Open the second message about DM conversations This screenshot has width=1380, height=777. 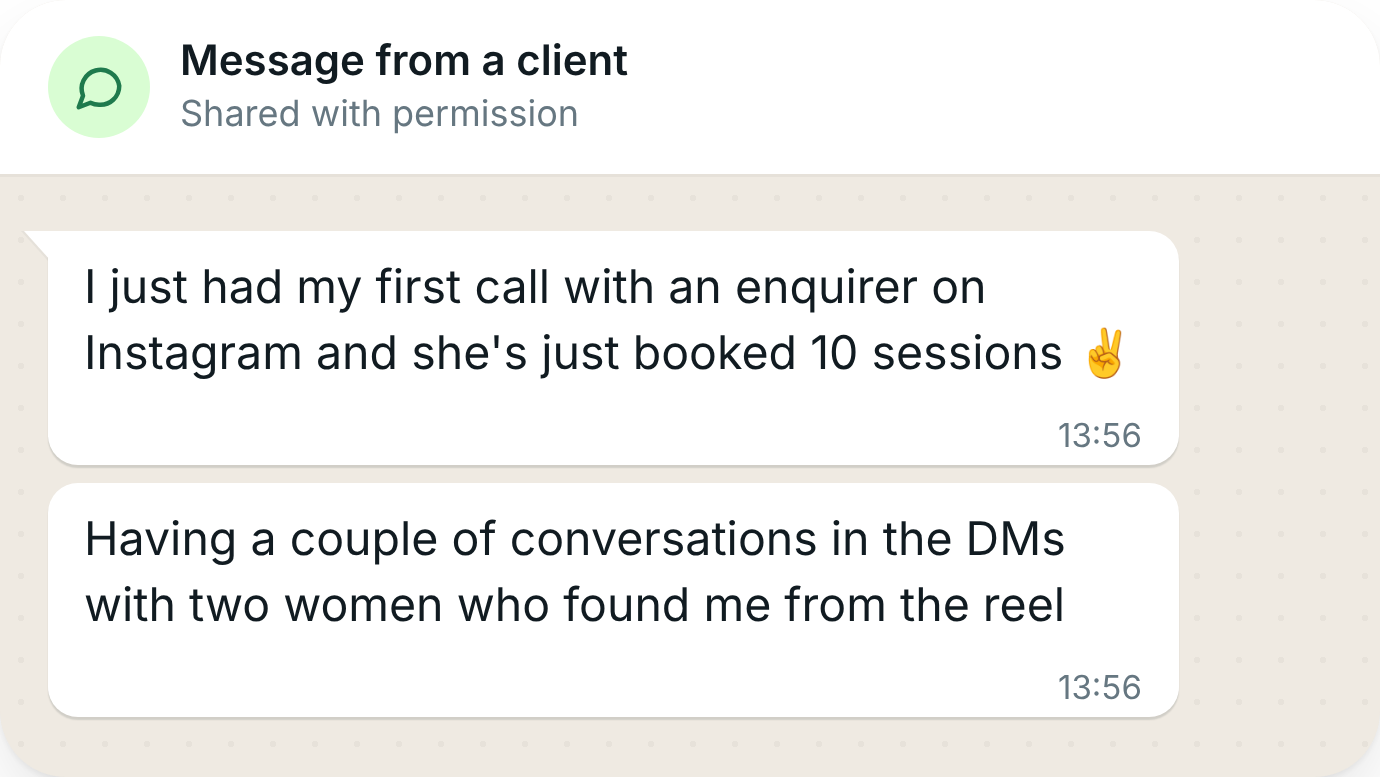pos(613,600)
